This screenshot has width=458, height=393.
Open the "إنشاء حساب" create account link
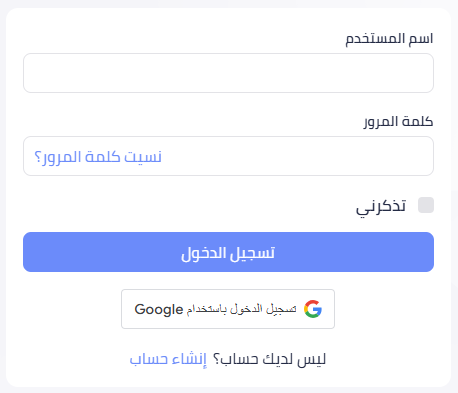[168, 359]
